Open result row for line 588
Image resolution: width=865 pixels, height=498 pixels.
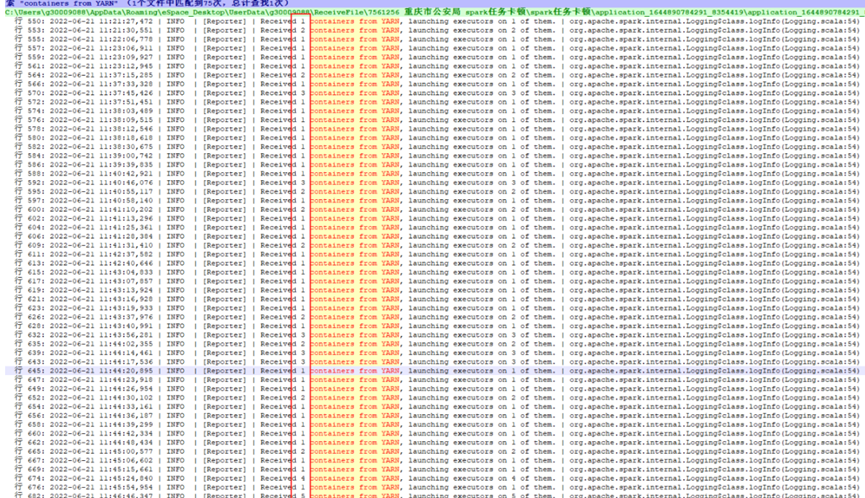435,174
